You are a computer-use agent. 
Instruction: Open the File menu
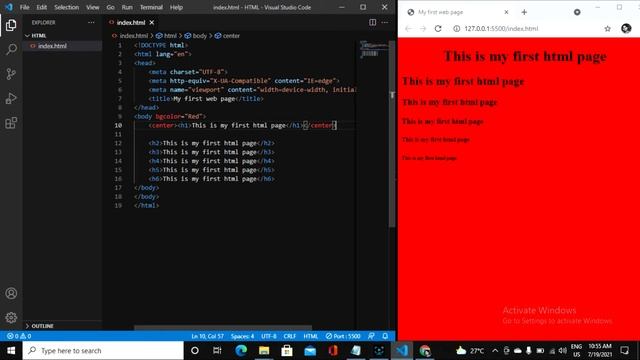[x=24, y=7]
